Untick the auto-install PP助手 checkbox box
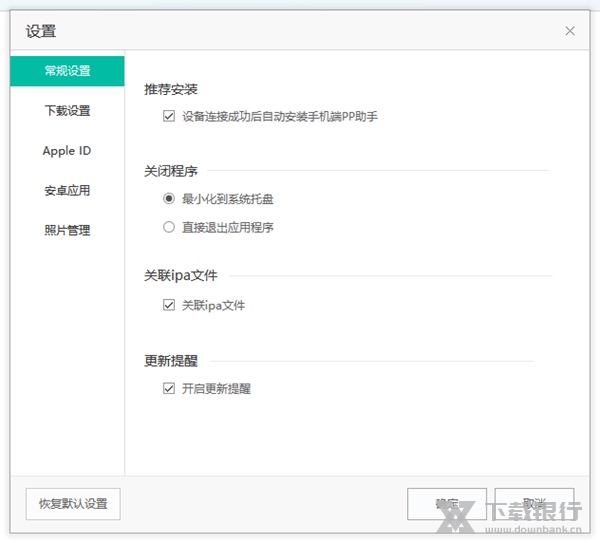Image resolution: width=600 pixels, height=543 pixels. 169,117
